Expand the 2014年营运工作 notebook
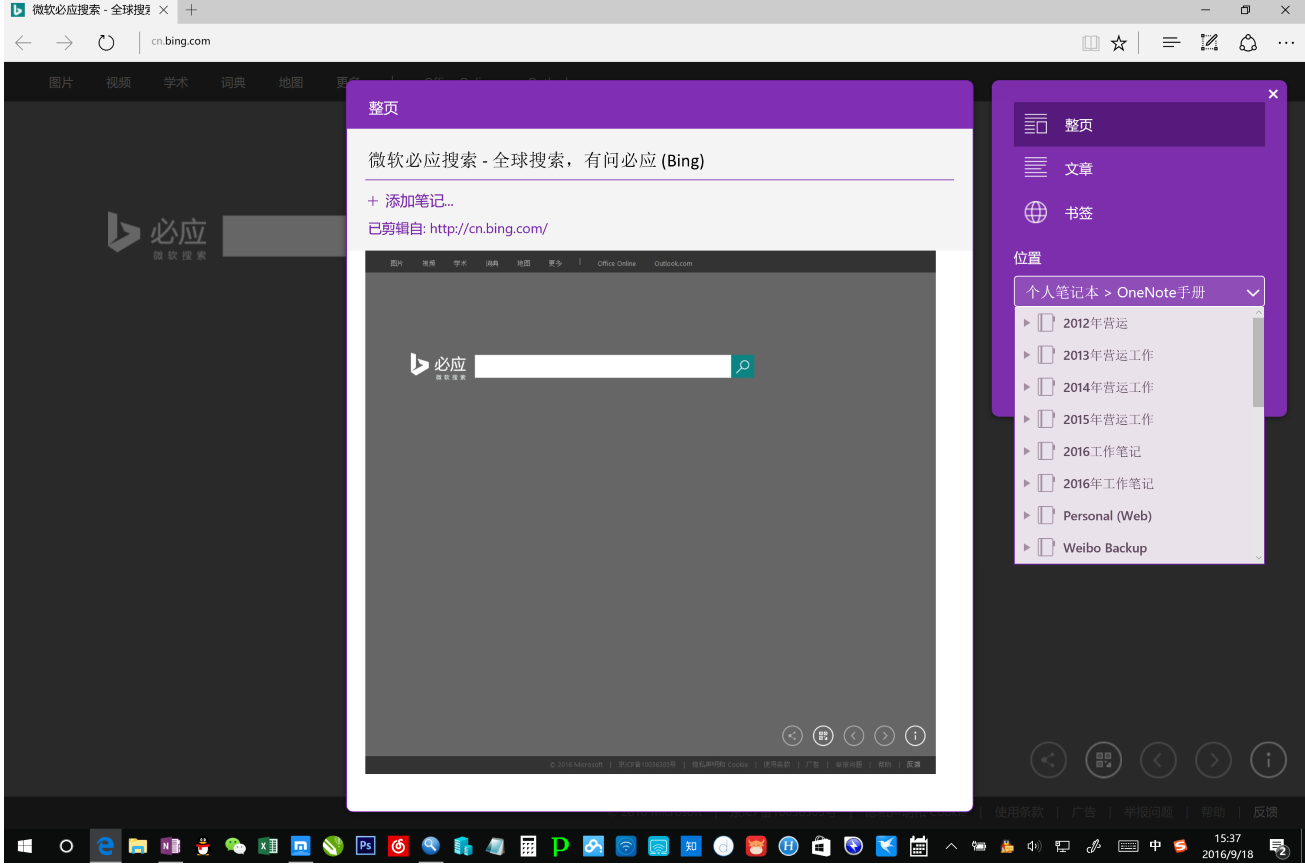Screen dimensions: 1305x864 (1026, 387)
